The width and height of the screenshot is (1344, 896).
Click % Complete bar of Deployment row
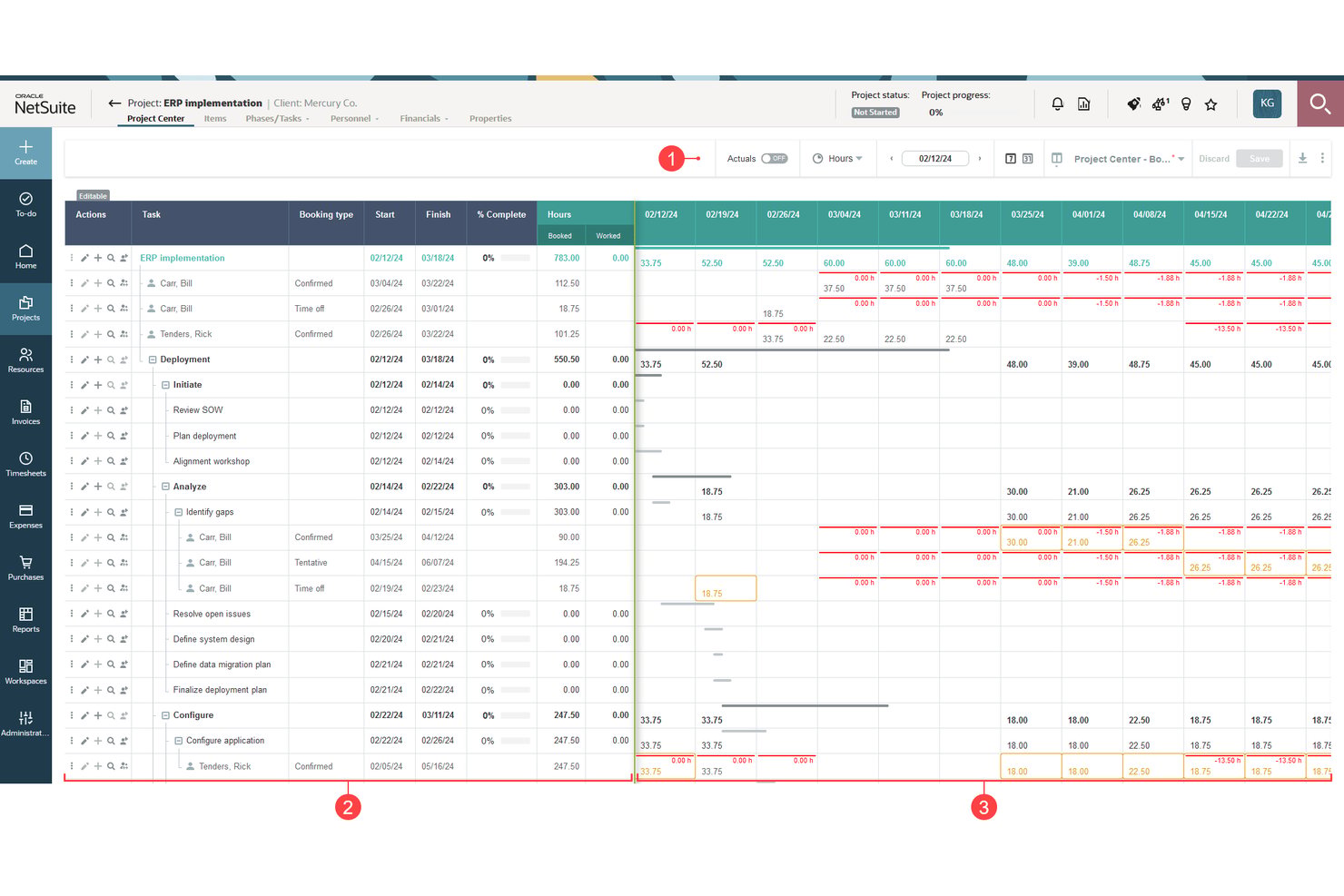(515, 359)
